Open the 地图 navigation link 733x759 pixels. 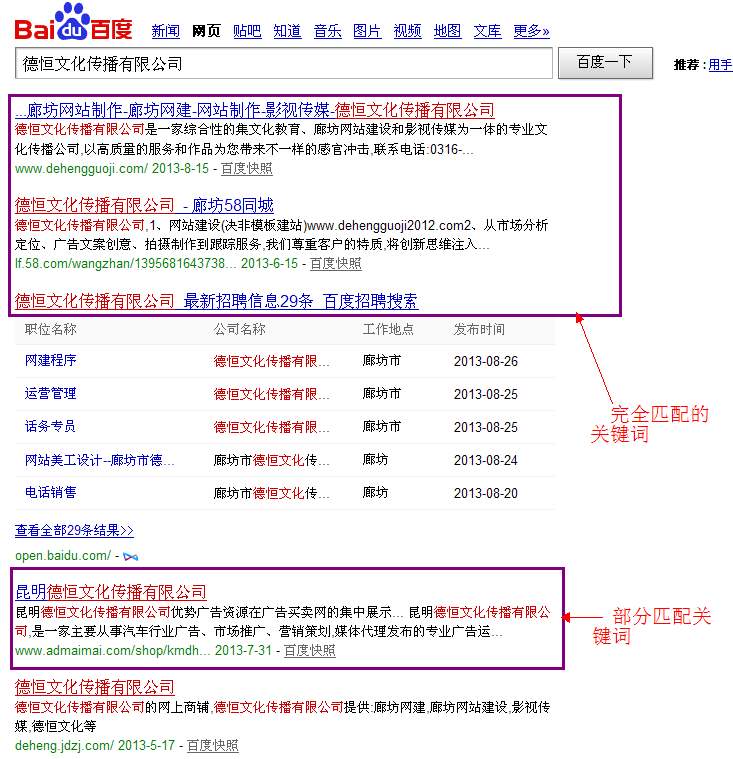[447, 31]
